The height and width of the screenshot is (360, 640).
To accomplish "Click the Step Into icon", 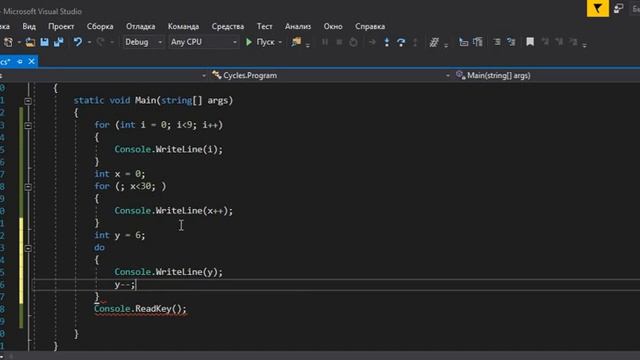I will point(387,42).
